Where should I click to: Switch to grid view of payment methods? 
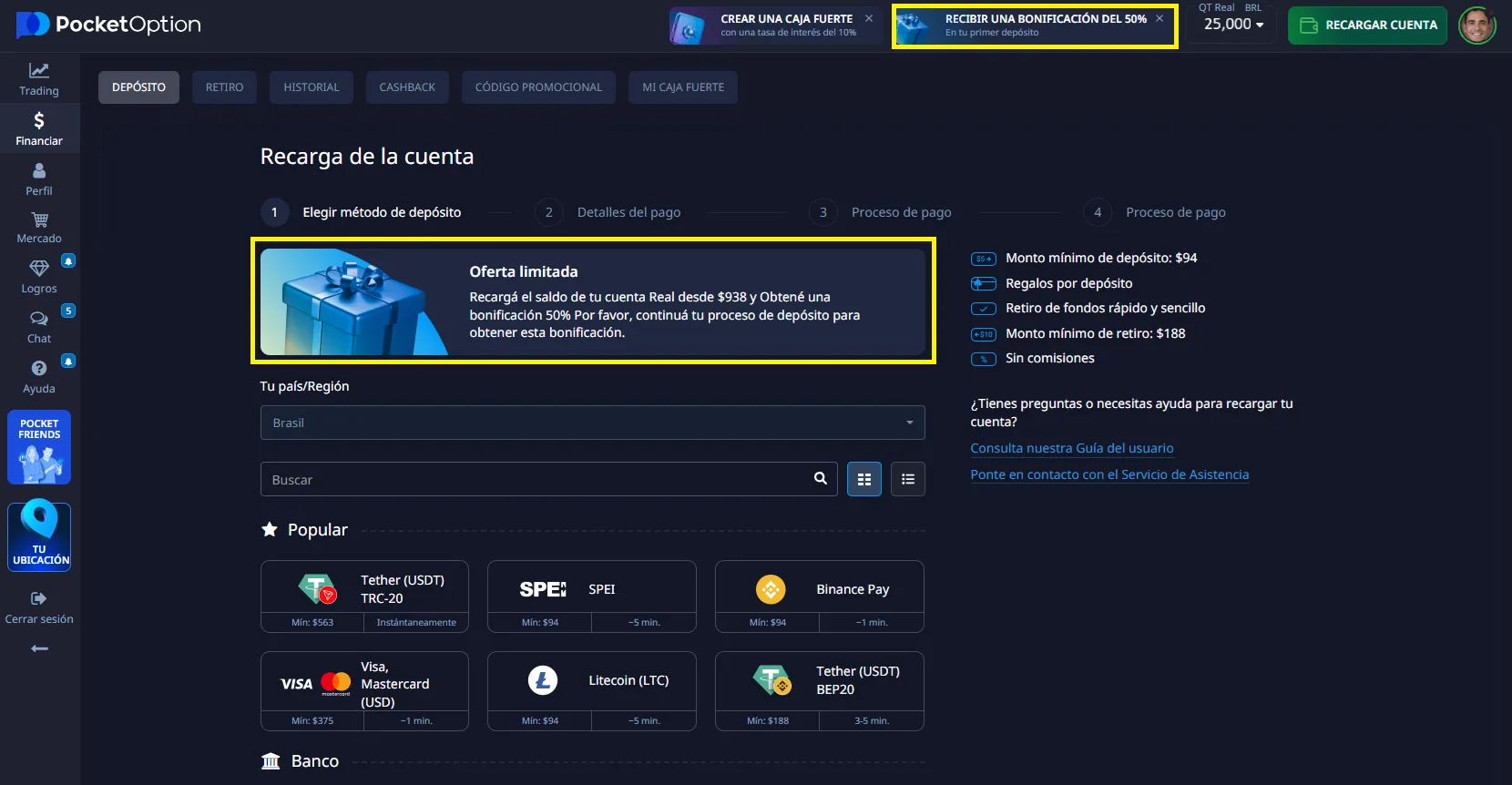863,479
